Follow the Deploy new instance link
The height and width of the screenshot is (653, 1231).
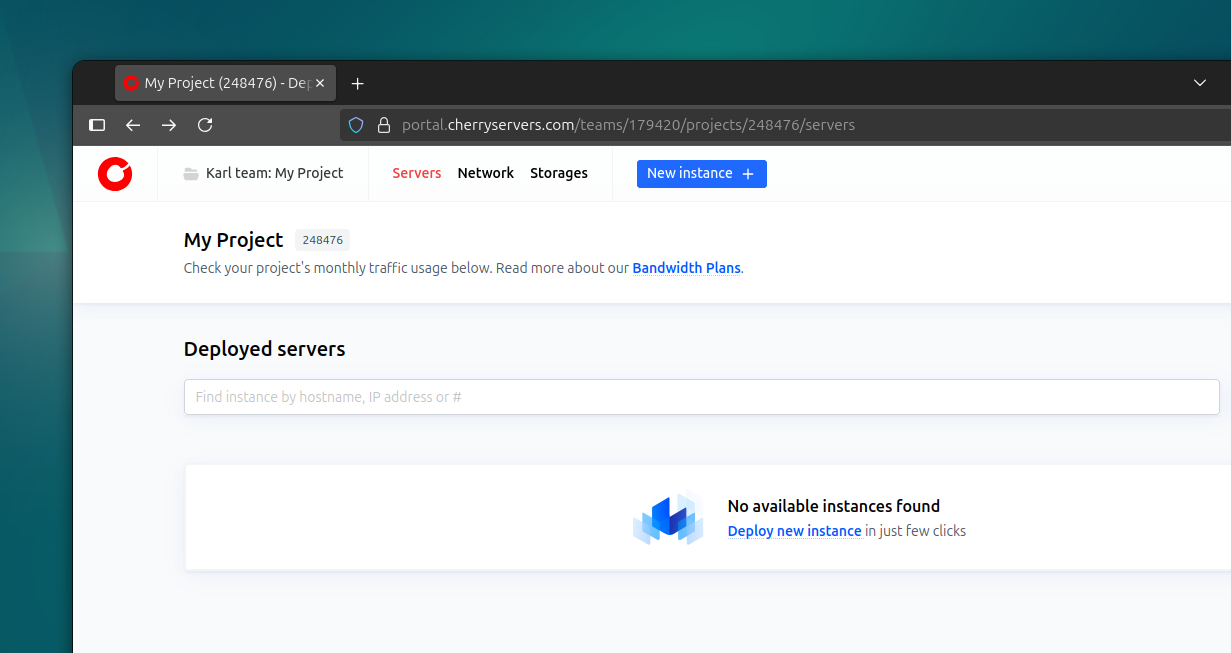pos(795,531)
